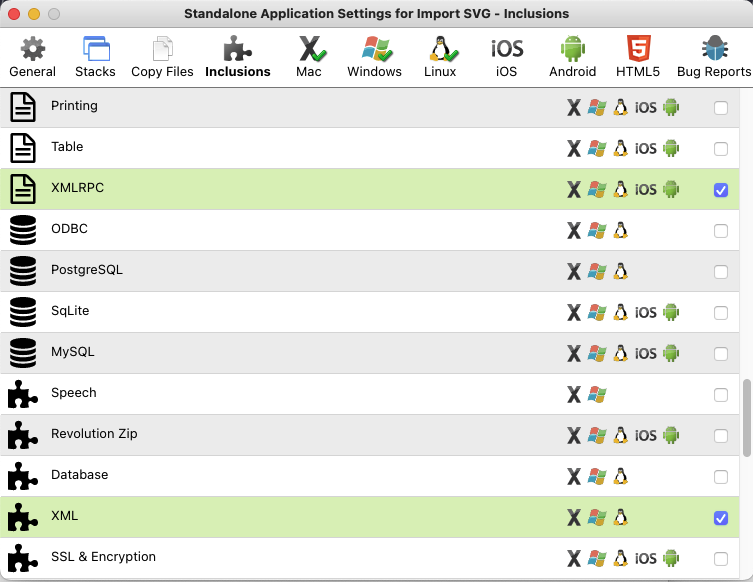Open the General settings pane
The image size is (753, 582).
tap(32, 57)
